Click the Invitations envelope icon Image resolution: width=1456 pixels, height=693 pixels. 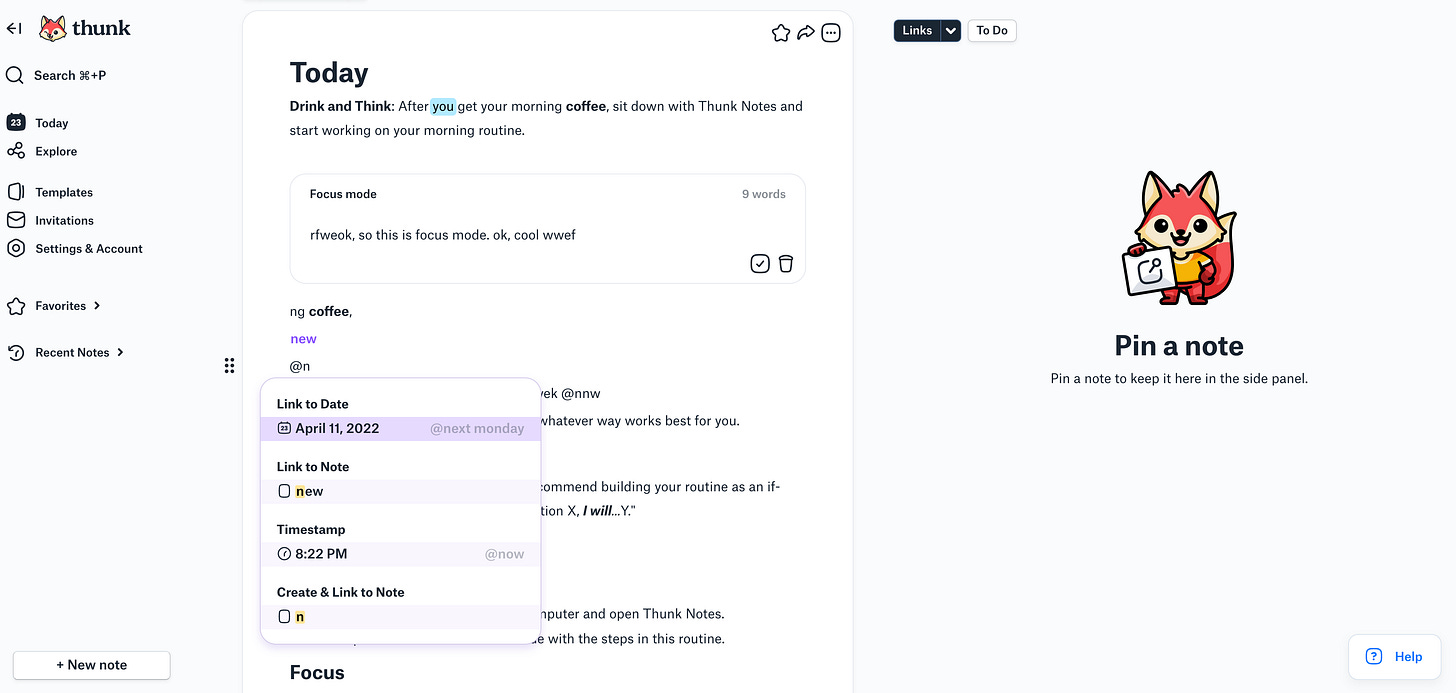pyautogui.click(x=16, y=220)
